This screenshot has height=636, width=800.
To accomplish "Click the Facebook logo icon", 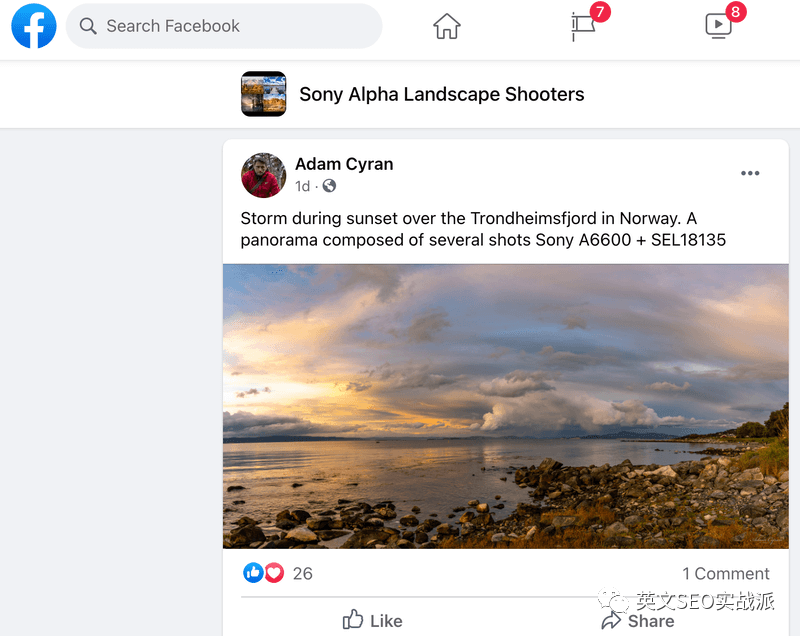I will 34,26.
